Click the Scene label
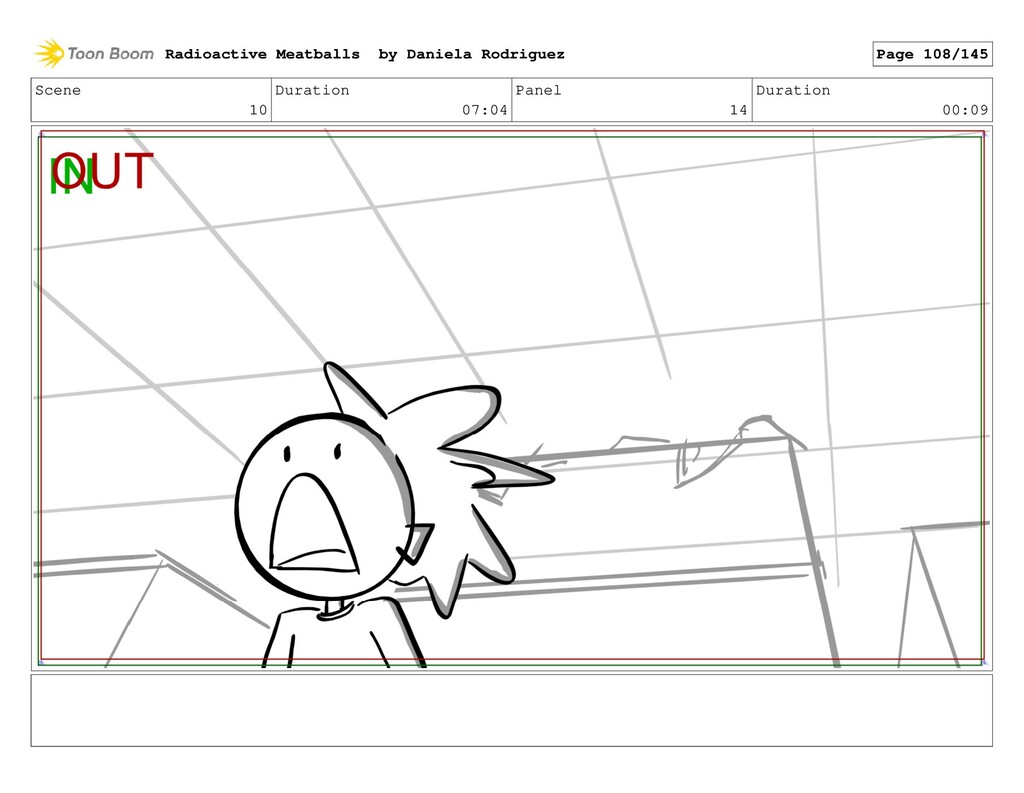The image size is (1024, 793). 58,90
